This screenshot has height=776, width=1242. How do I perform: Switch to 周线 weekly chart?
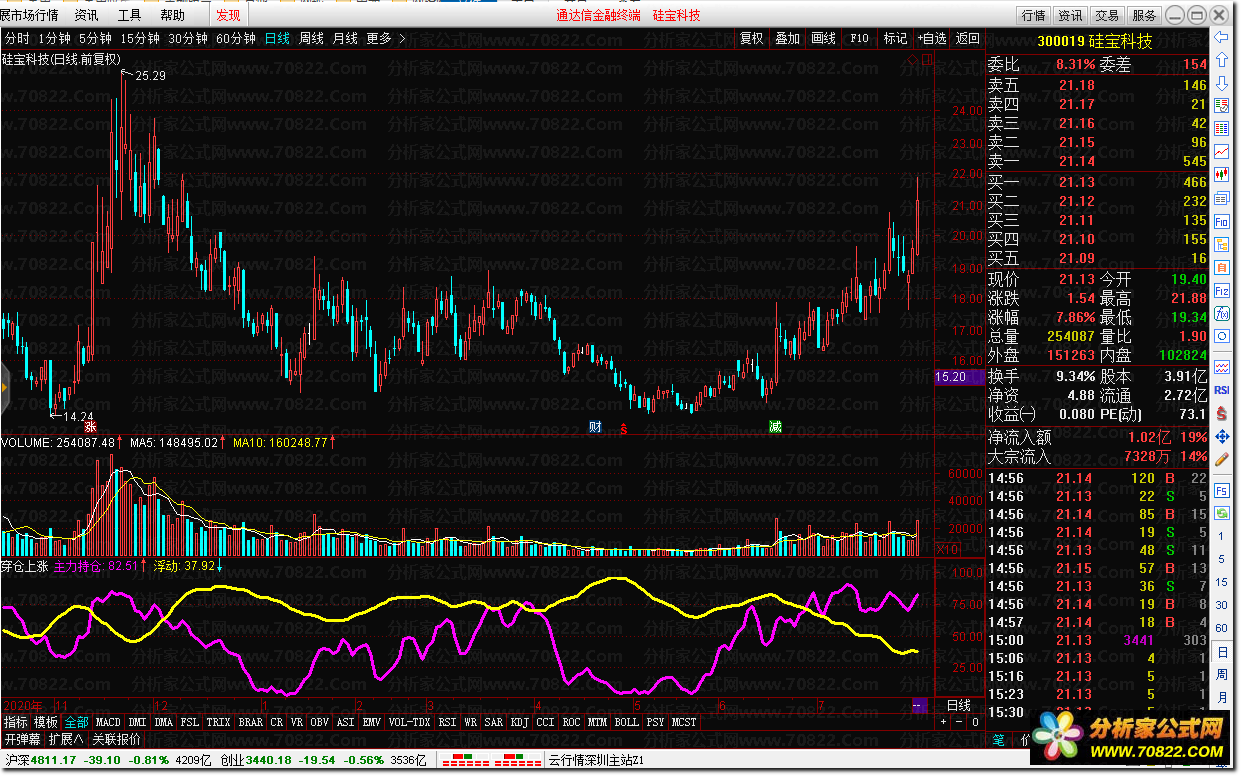(311, 38)
